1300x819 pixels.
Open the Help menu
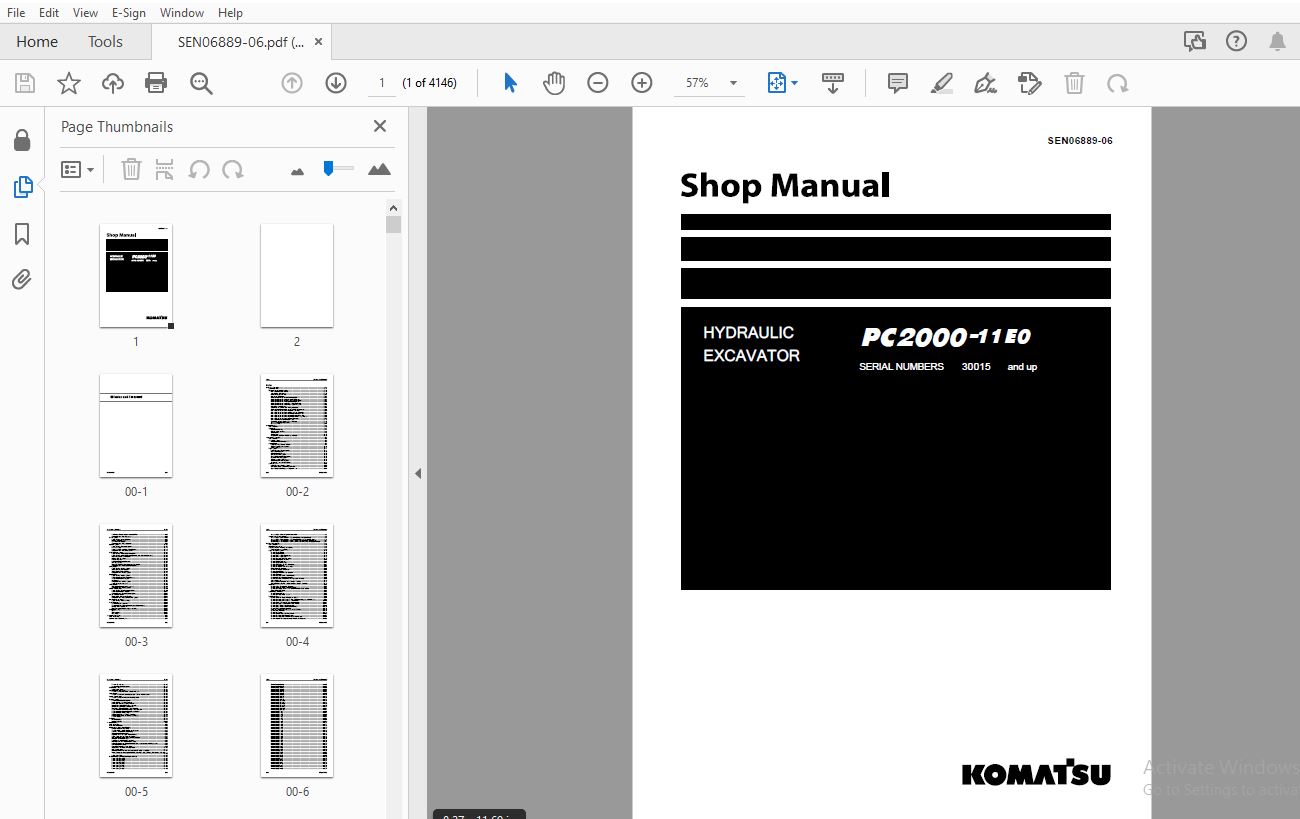click(x=230, y=12)
